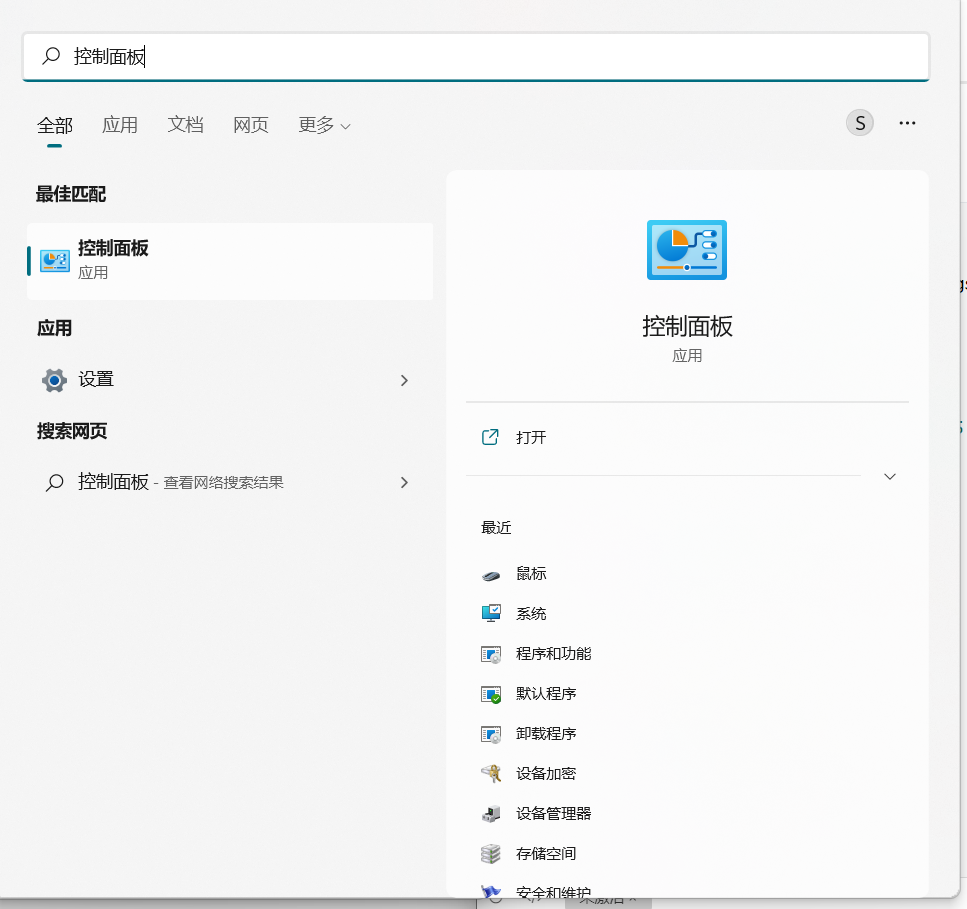Screen dimensions: 967x909
Task: Click the 设置 gear icon
Action: tap(54, 380)
